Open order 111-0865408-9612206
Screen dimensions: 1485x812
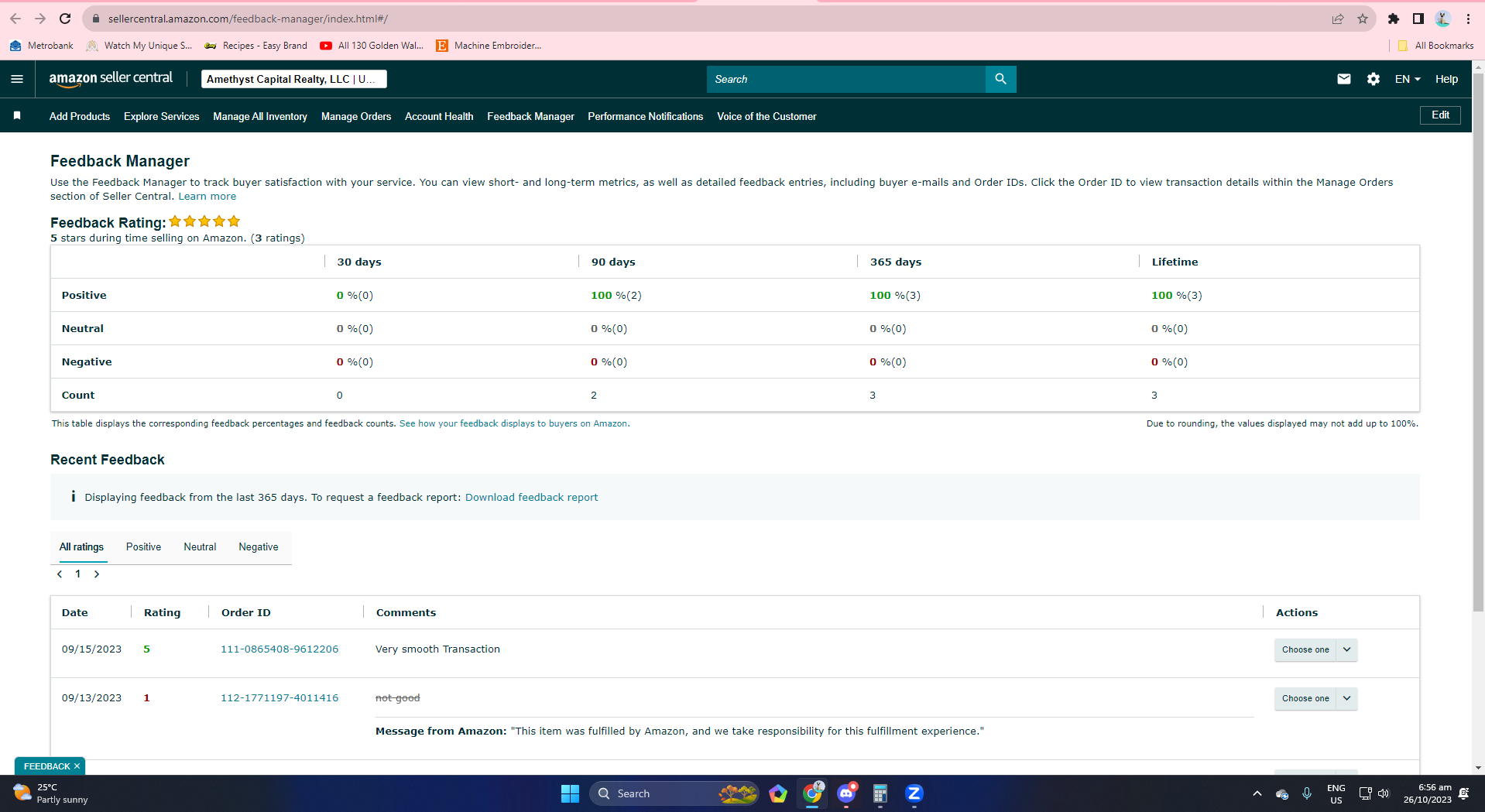pyautogui.click(x=280, y=649)
